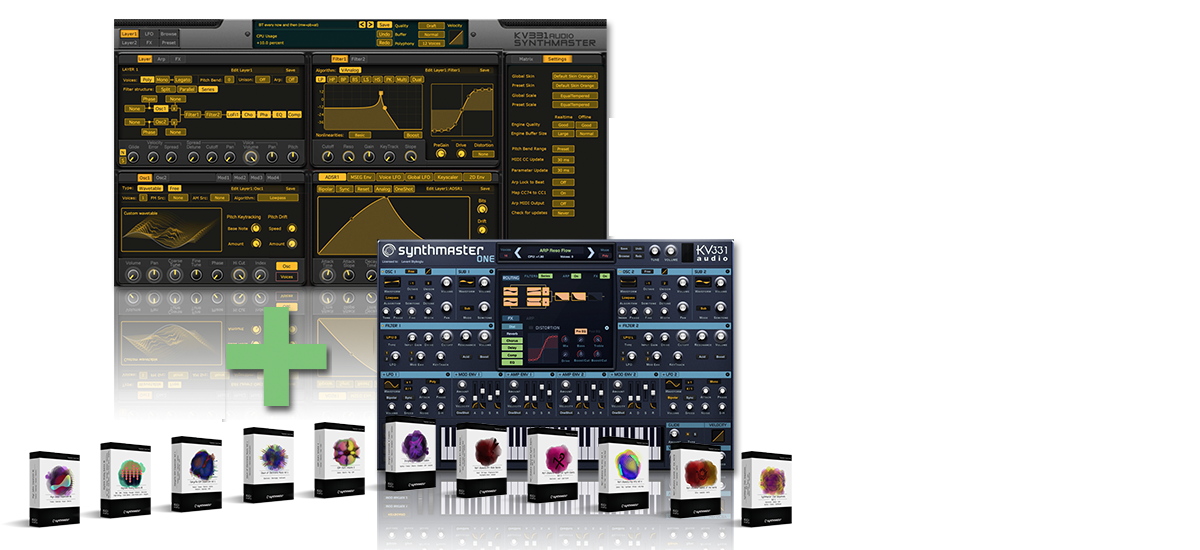Click the EQ routing block
The width and height of the screenshot is (1200, 550).
(279, 115)
